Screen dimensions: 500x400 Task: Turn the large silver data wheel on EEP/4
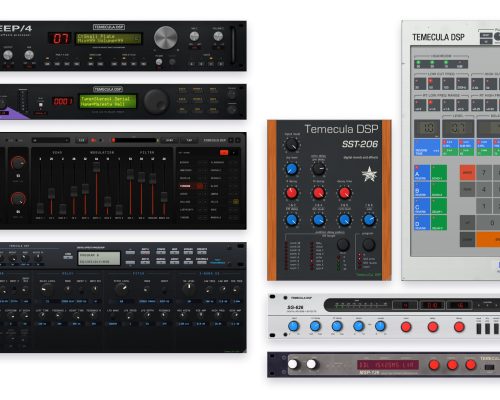(165, 37)
